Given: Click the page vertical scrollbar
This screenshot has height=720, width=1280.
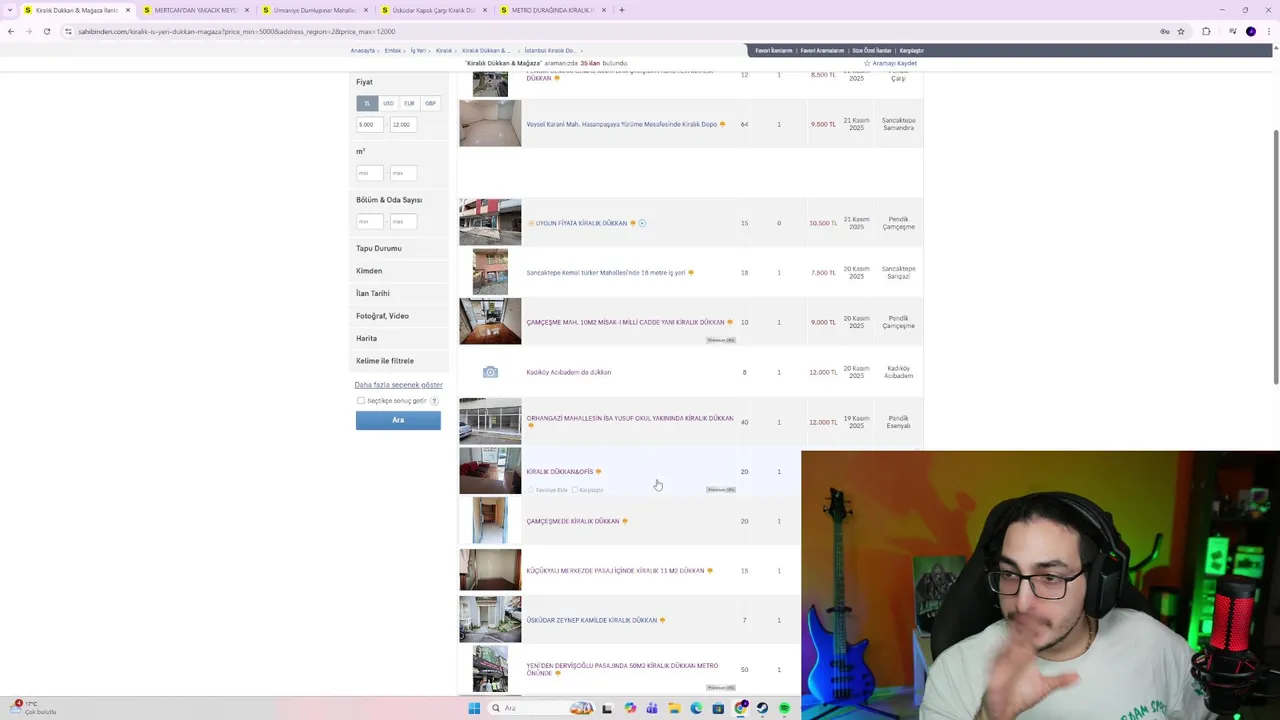Looking at the screenshot, I should (x=1275, y=258).
